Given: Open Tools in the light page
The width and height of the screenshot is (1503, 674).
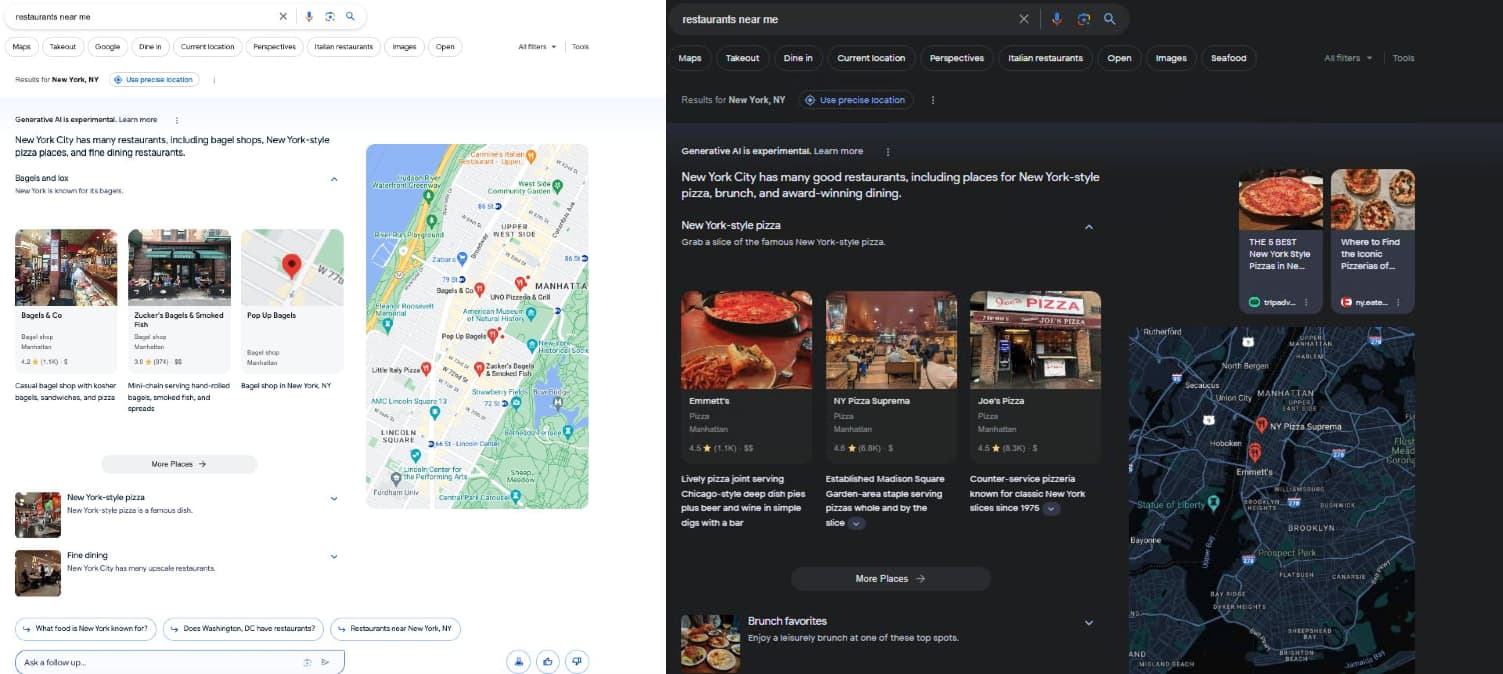Looking at the screenshot, I should (580, 47).
